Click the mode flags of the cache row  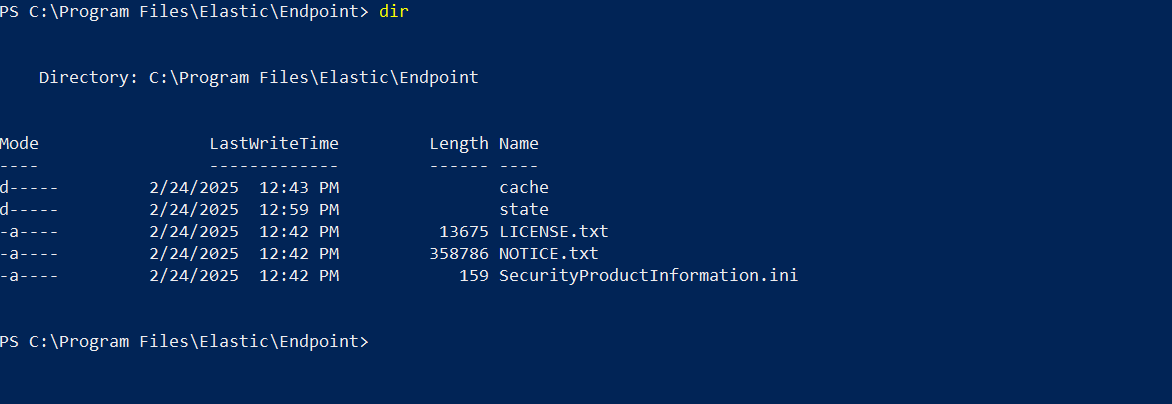coord(29,187)
